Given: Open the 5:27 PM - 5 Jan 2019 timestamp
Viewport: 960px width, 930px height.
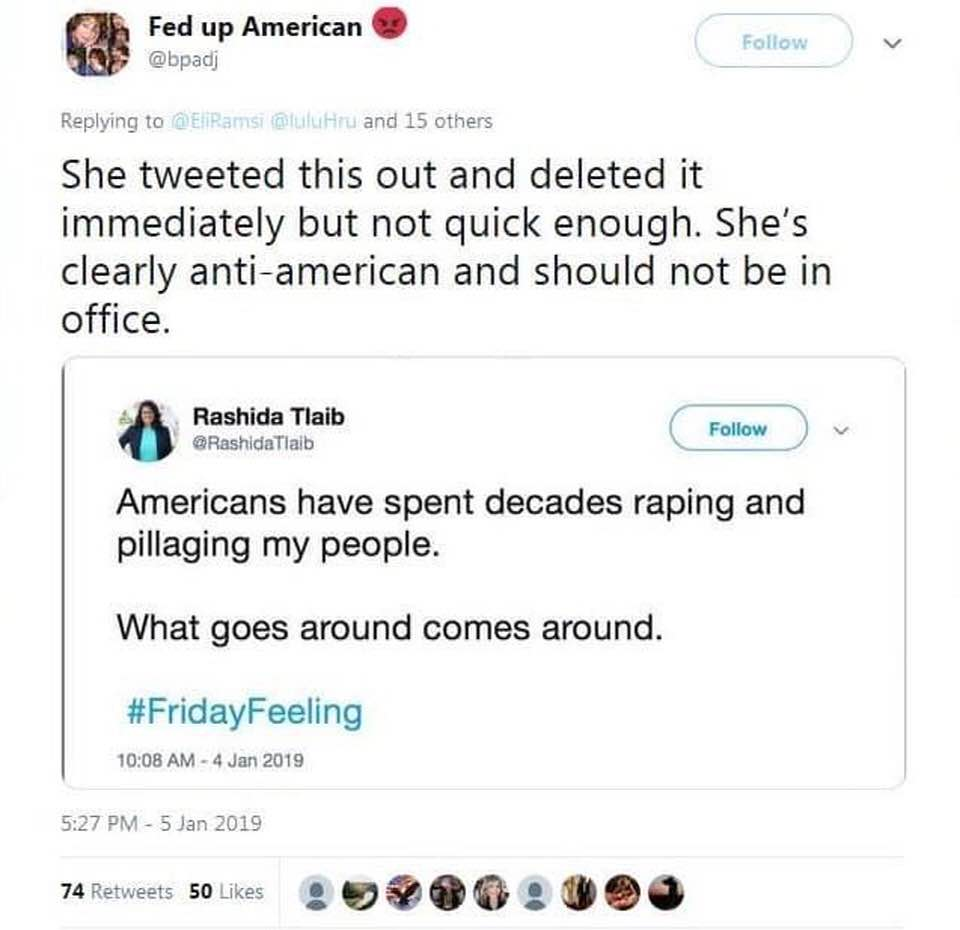Looking at the screenshot, I should coord(161,823).
